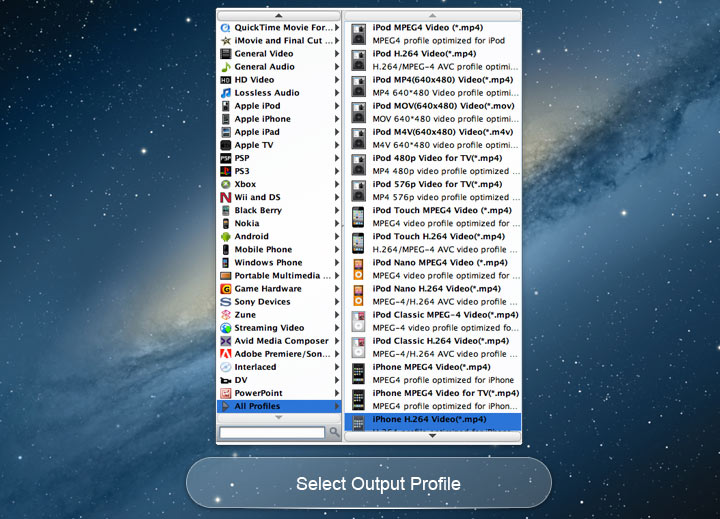Expand the General Video submenu arrow

[337, 54]
